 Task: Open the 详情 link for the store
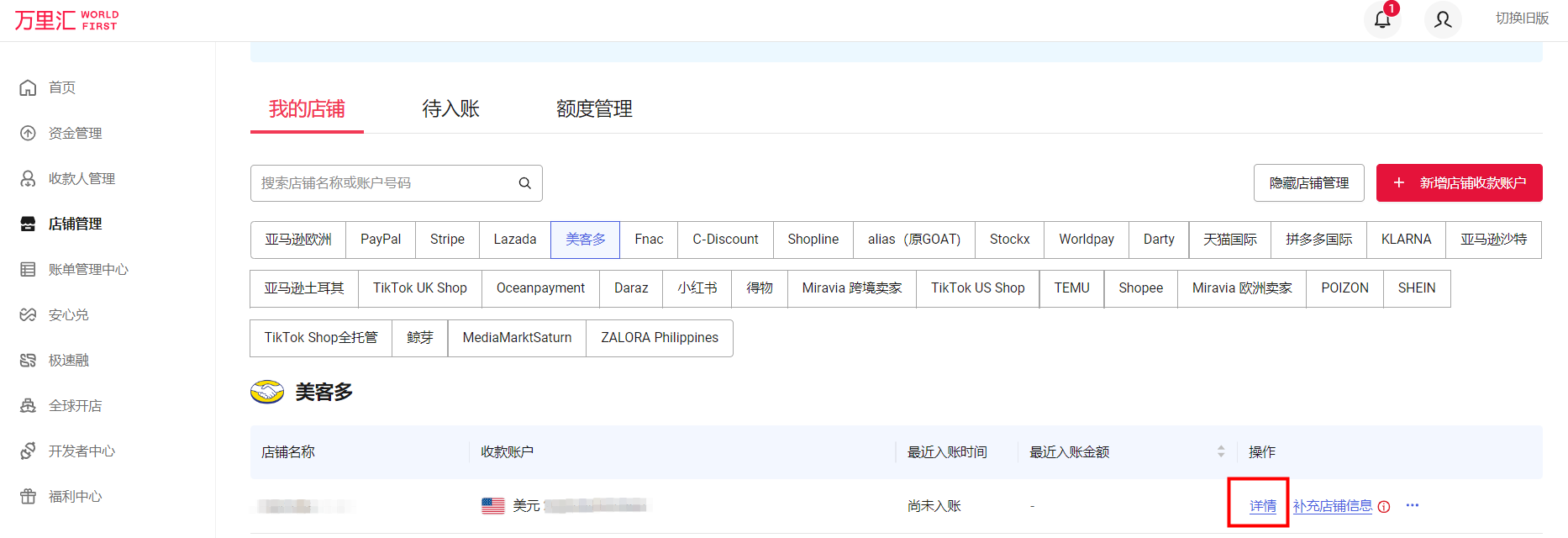(1262, 506)
